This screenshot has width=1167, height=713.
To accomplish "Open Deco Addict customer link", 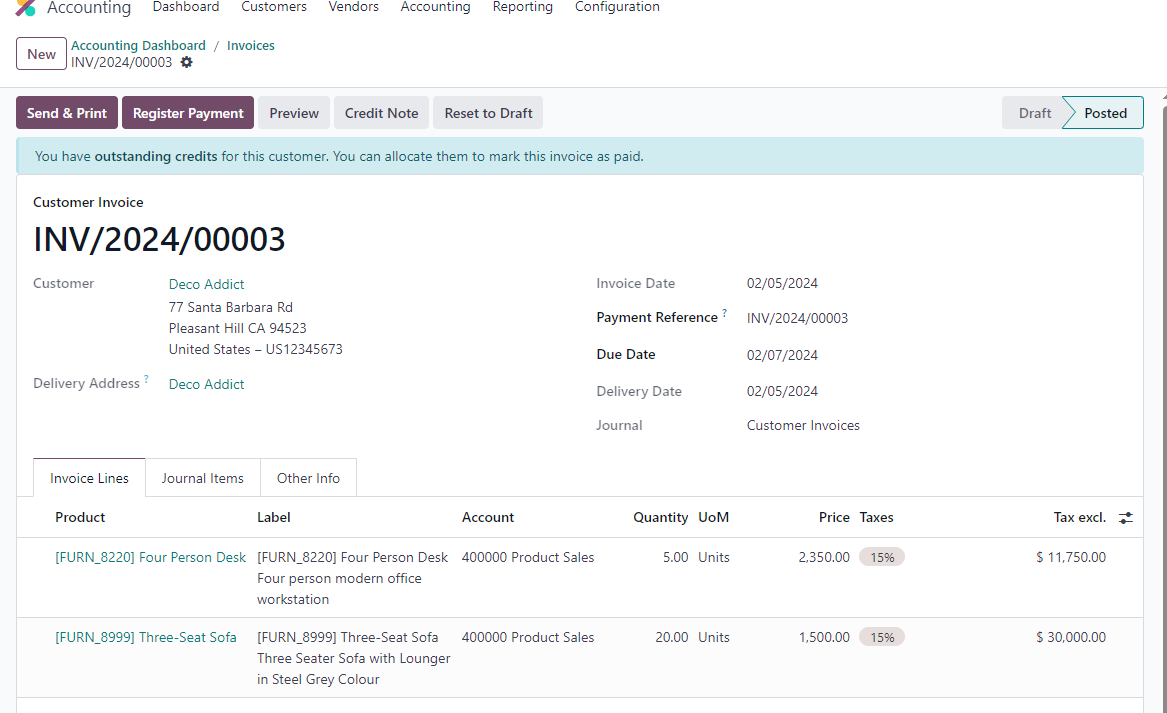I will pos(206,284).
